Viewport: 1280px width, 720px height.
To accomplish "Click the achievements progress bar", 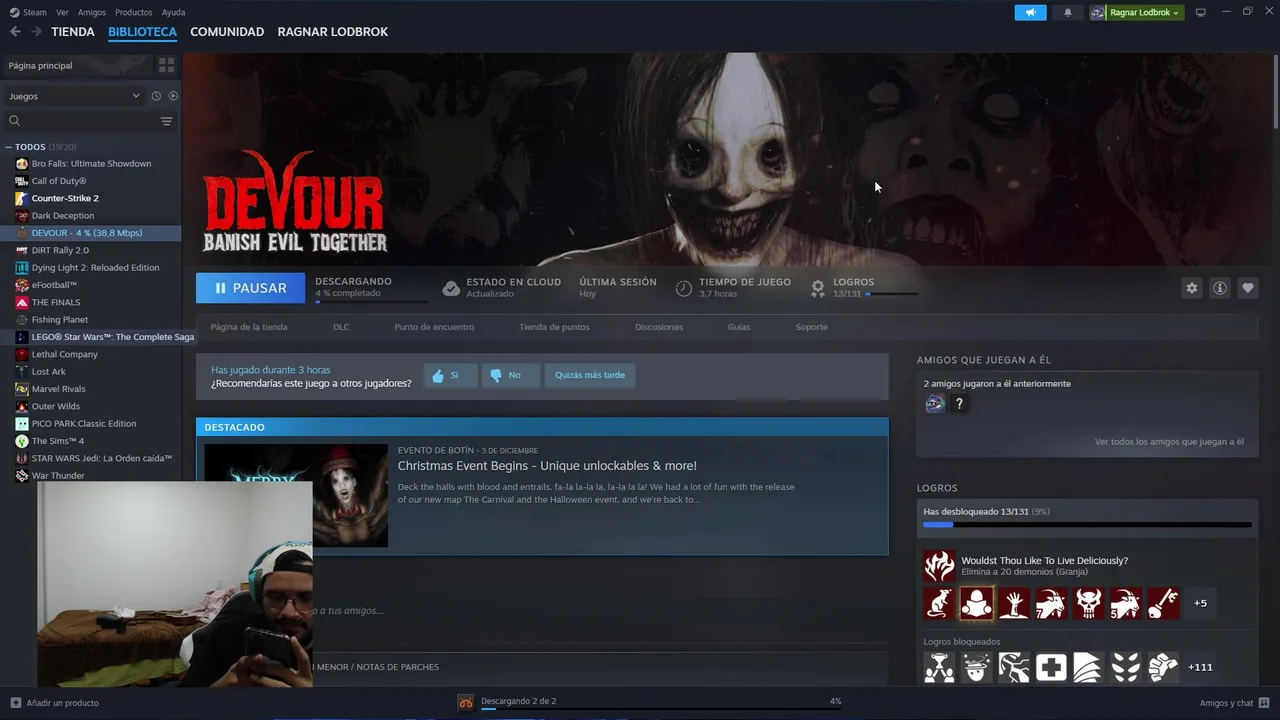I will coord(1087,524).
